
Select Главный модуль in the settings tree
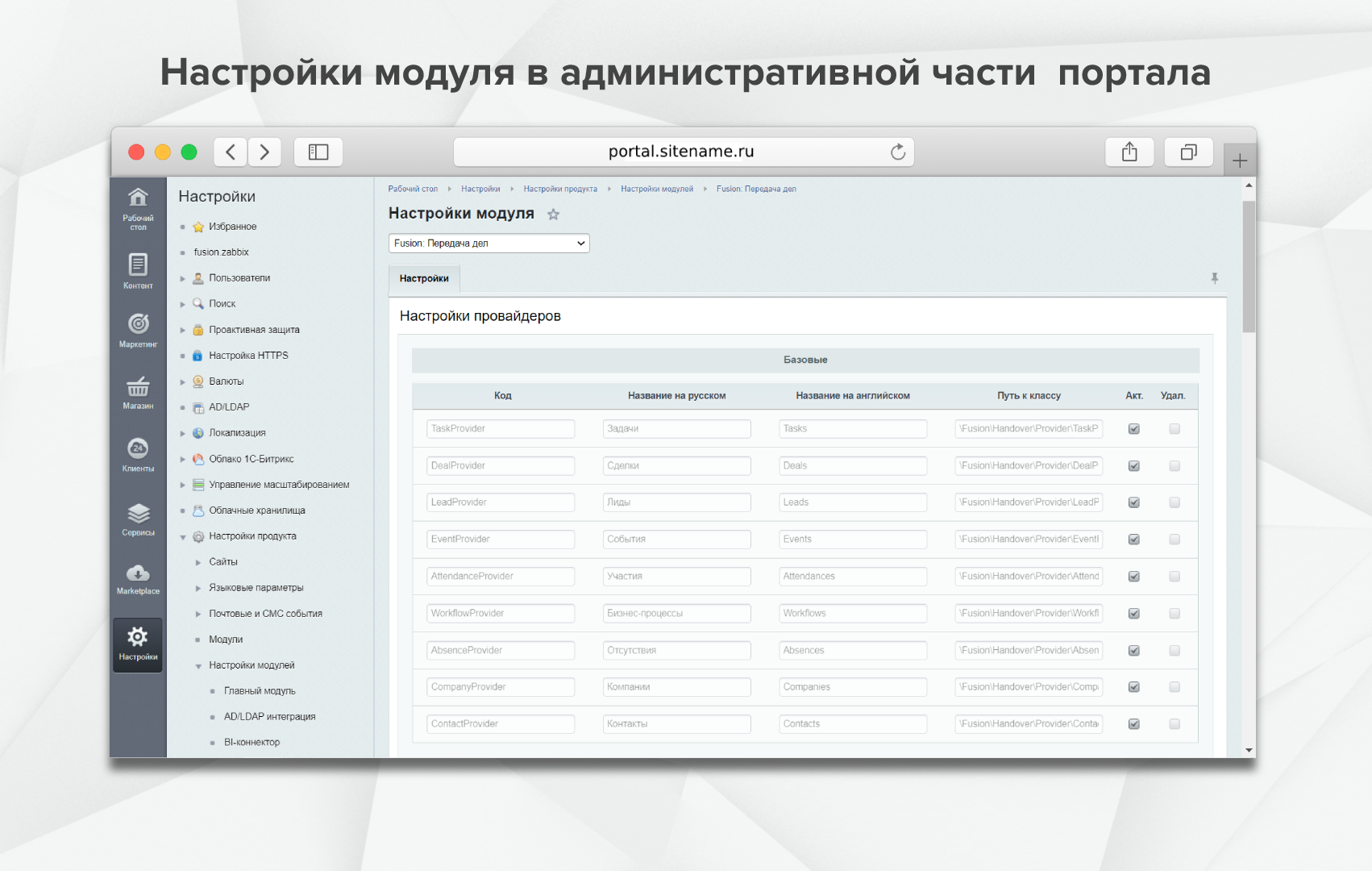pyautogui.click(x=260, y=691)
